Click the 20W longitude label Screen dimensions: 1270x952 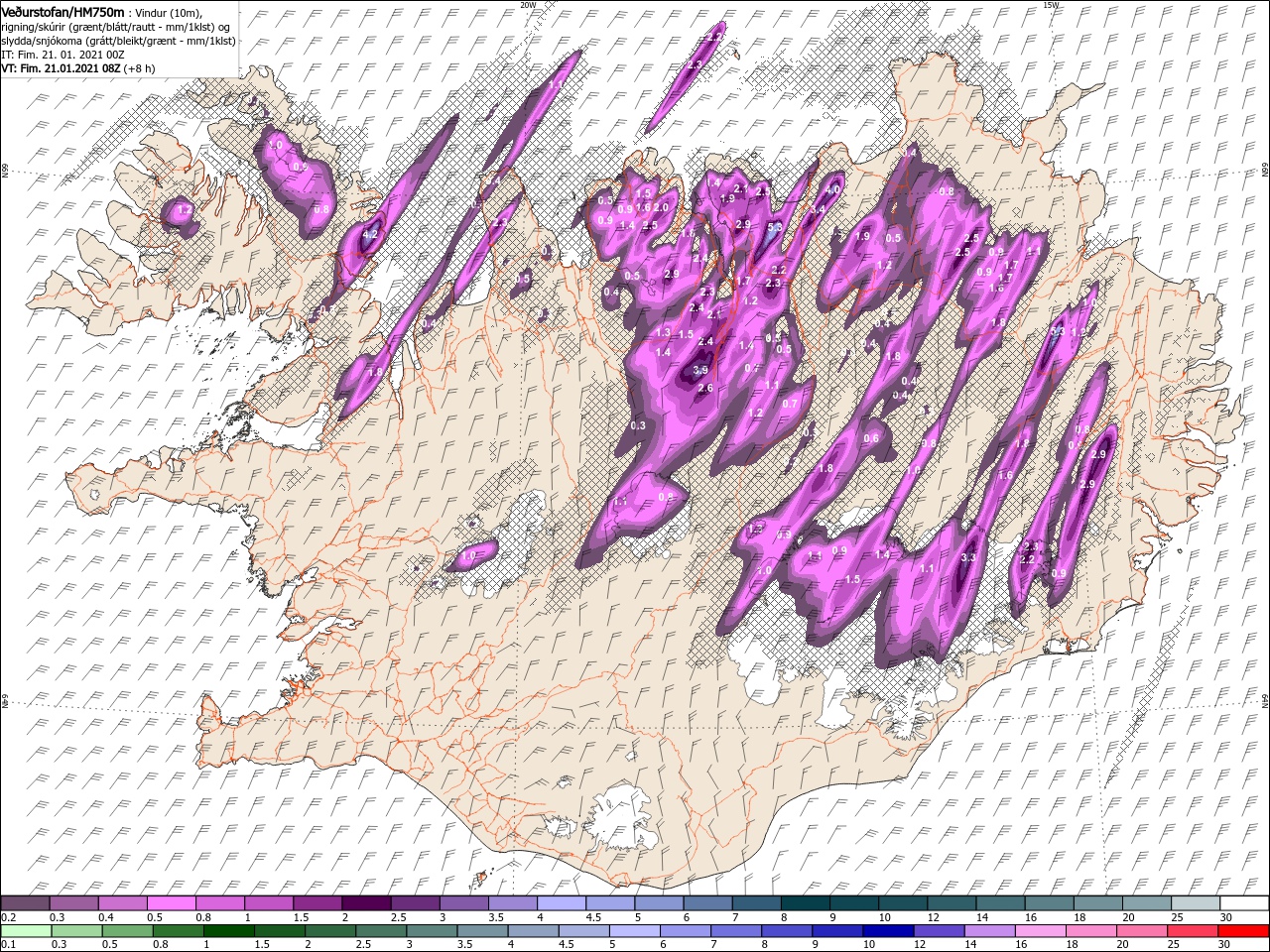[527, 4]
